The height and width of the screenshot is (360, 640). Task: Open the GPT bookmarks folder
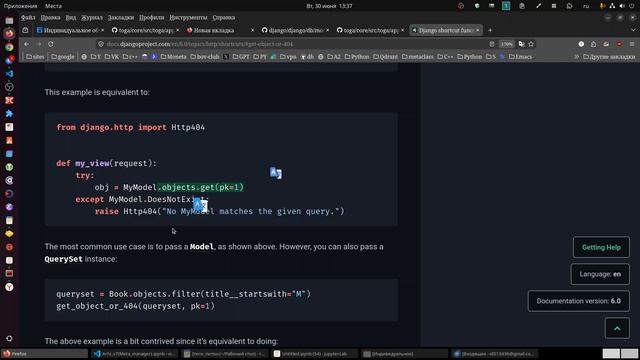pos(241,57)
